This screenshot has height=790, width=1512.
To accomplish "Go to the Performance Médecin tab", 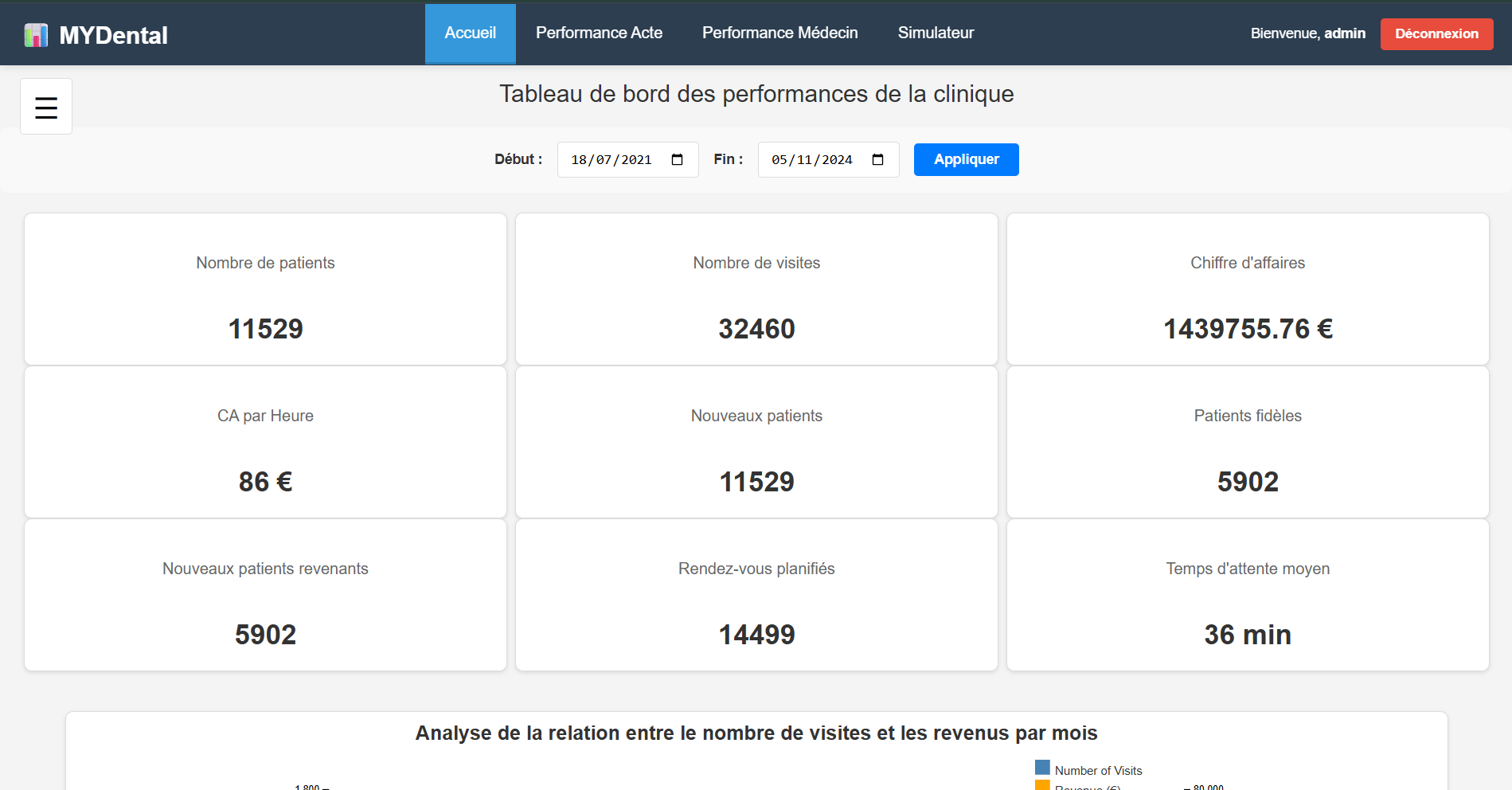I will 779,33.
